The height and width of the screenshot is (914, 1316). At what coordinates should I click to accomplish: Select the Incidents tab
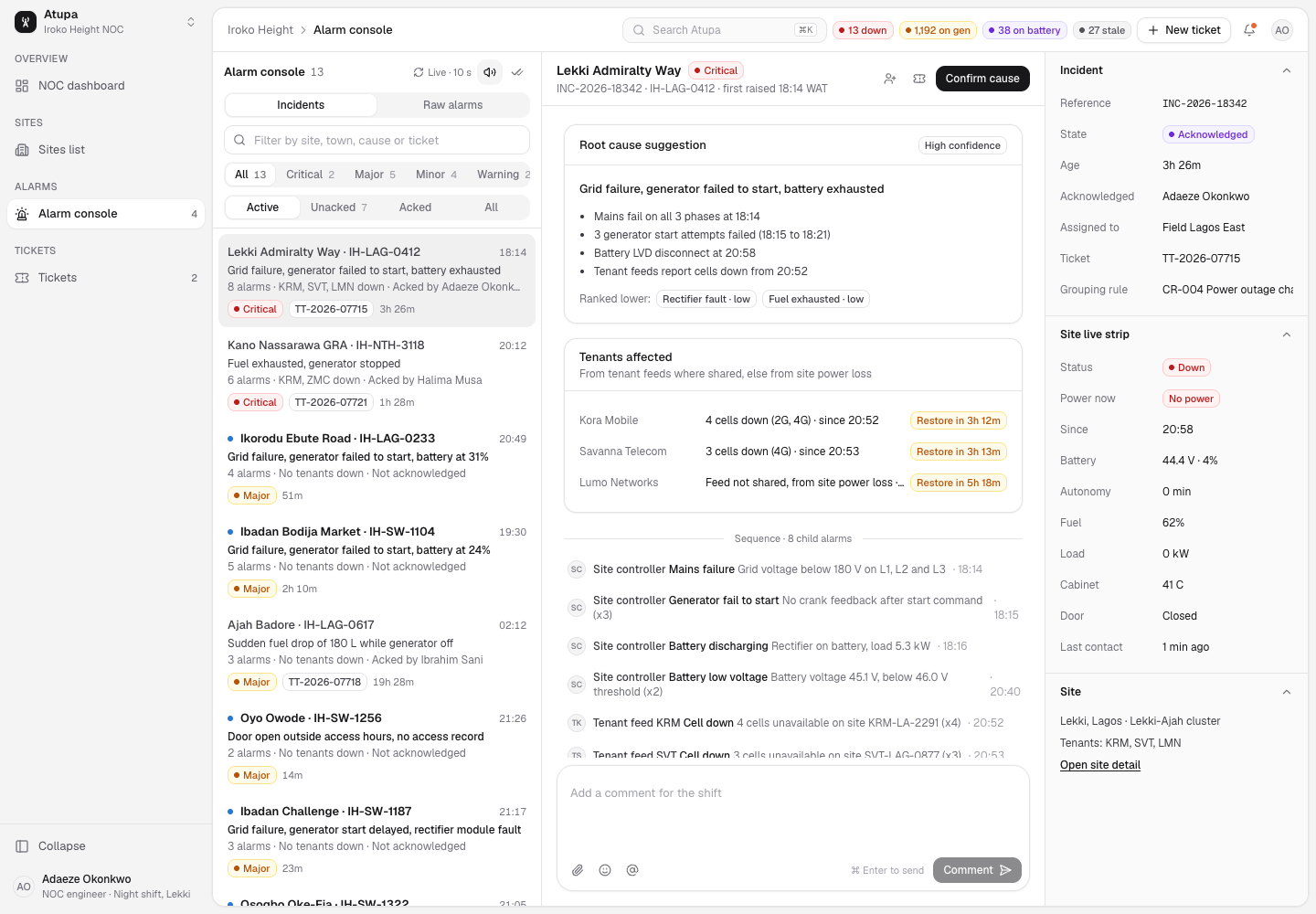tap(301, 105)
